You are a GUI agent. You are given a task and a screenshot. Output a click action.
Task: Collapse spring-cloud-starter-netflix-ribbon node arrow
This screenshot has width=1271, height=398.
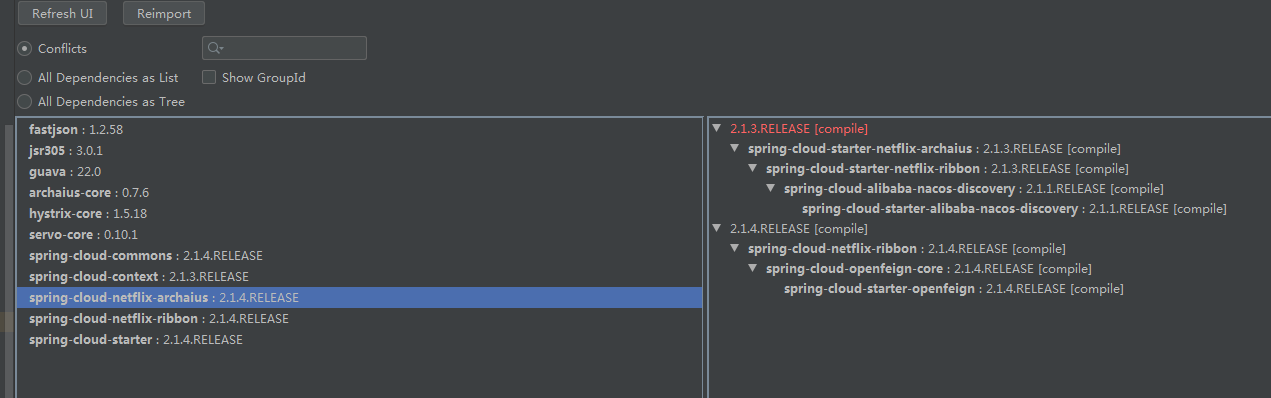753,168
